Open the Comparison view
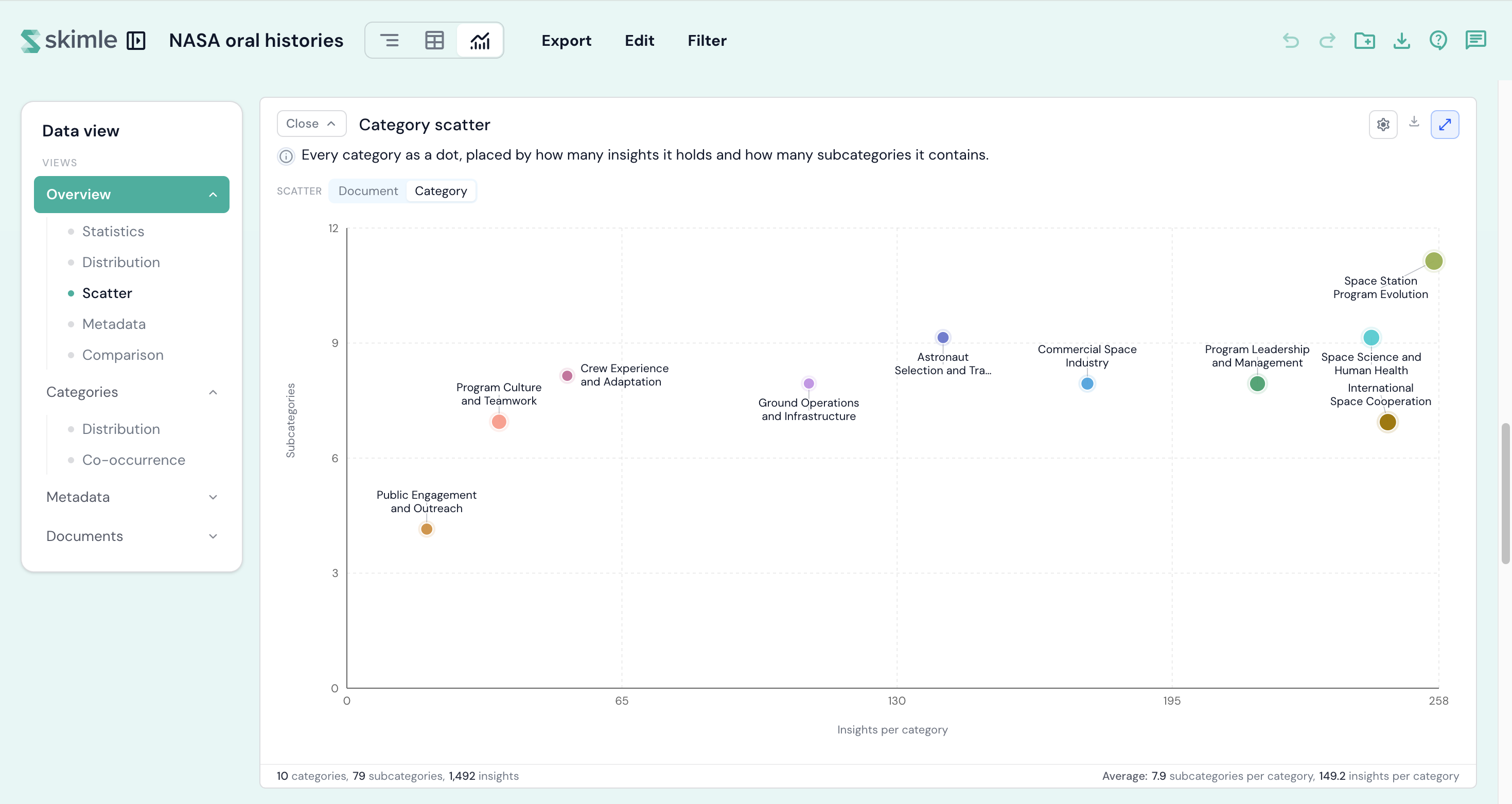The width and height of the screenshot is (1512, 804). tap(122, 355)
